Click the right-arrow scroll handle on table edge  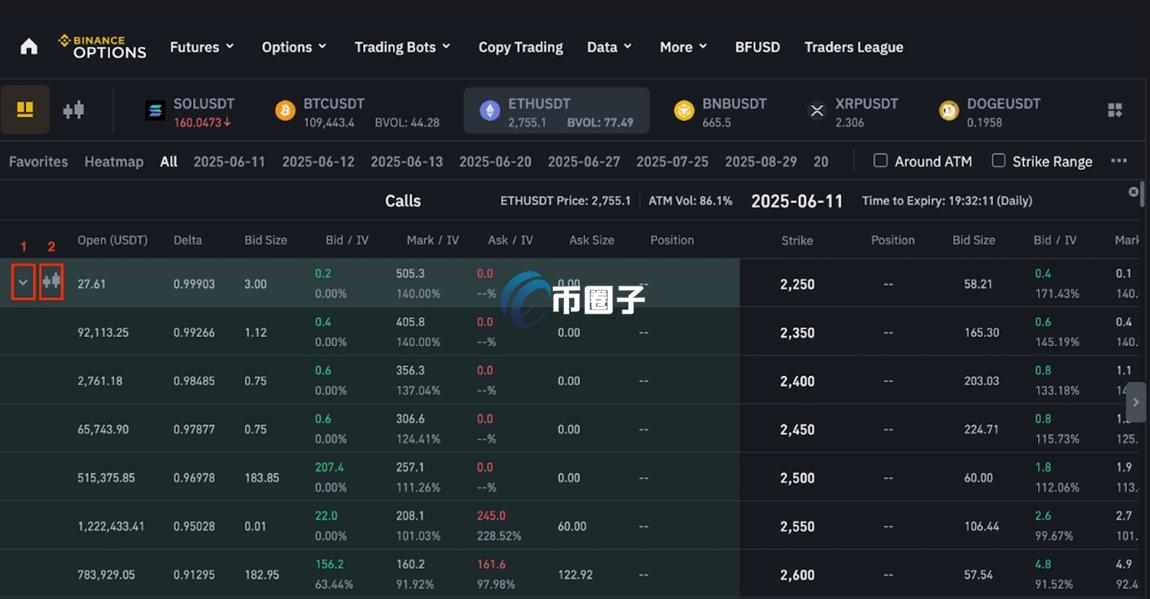click(x=1136, y=402)
